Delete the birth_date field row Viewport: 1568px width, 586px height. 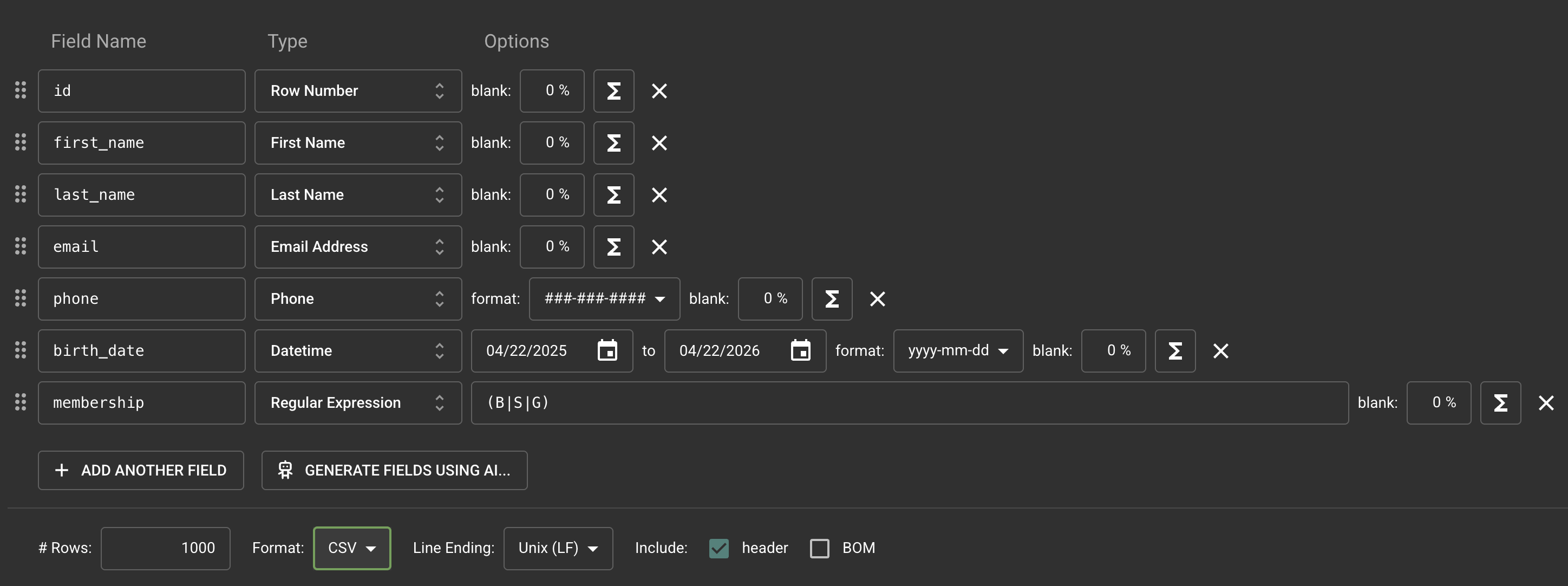click(1220, 351)
